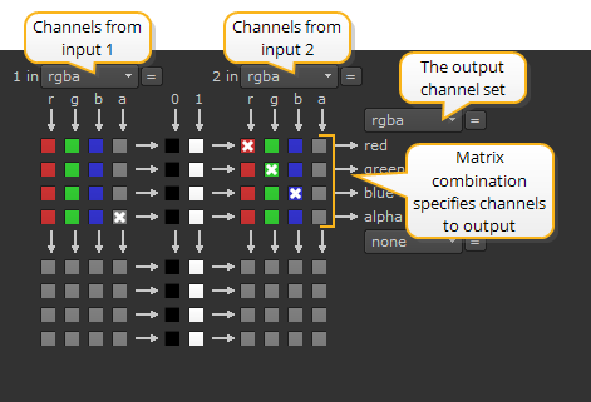This screenshot has width=591, height=402.
Task: Open the 2 in rgba channel dropdown
Action: pyautogui.click(x=289, y=77)
